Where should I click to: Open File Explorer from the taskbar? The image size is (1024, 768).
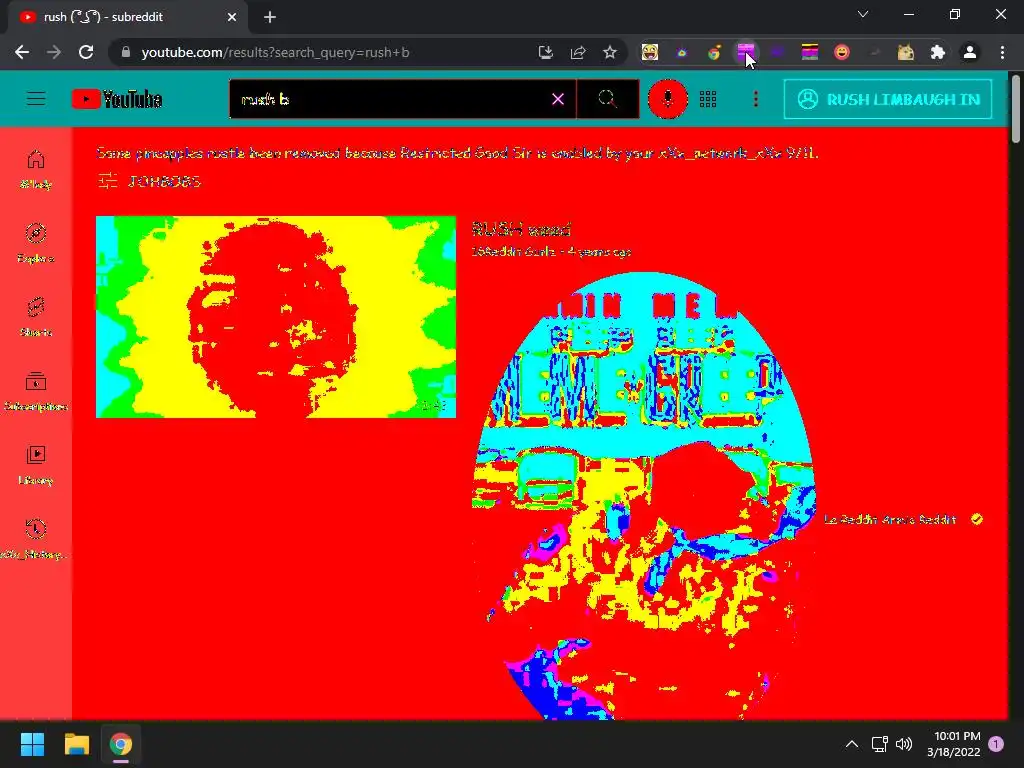click(x=76, y=744)
